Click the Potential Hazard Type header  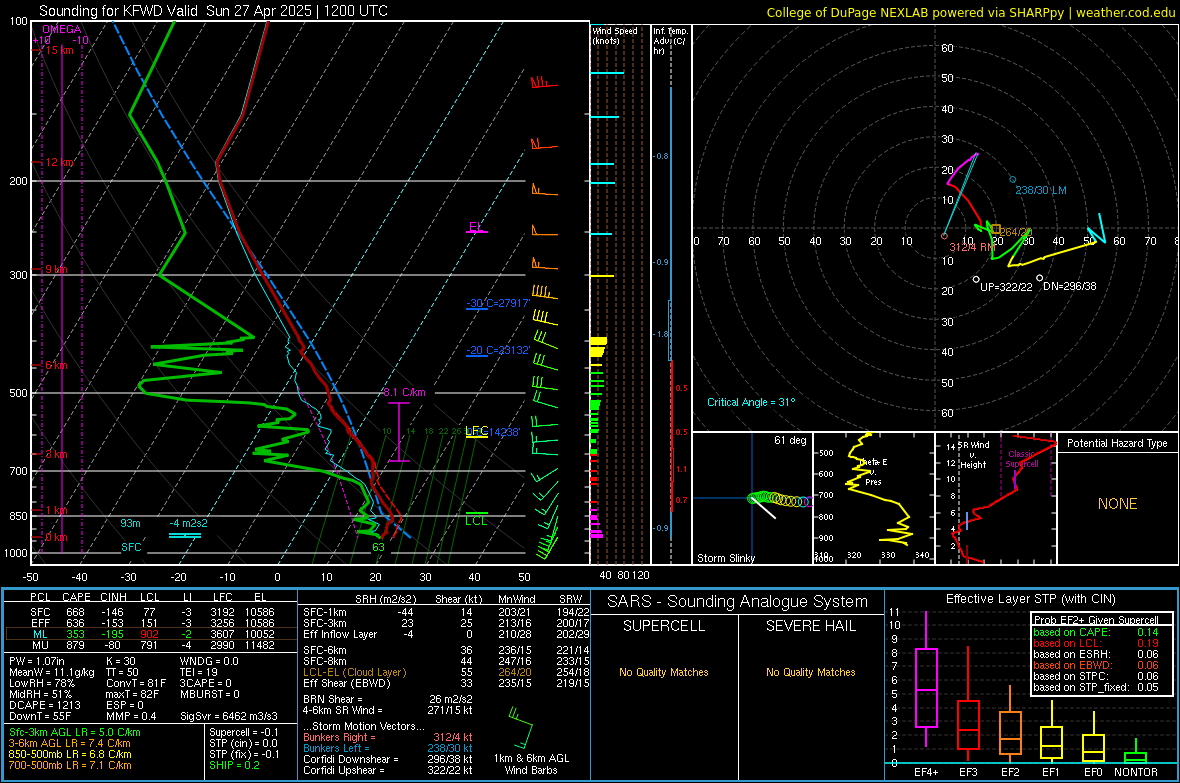(1117, 443)
